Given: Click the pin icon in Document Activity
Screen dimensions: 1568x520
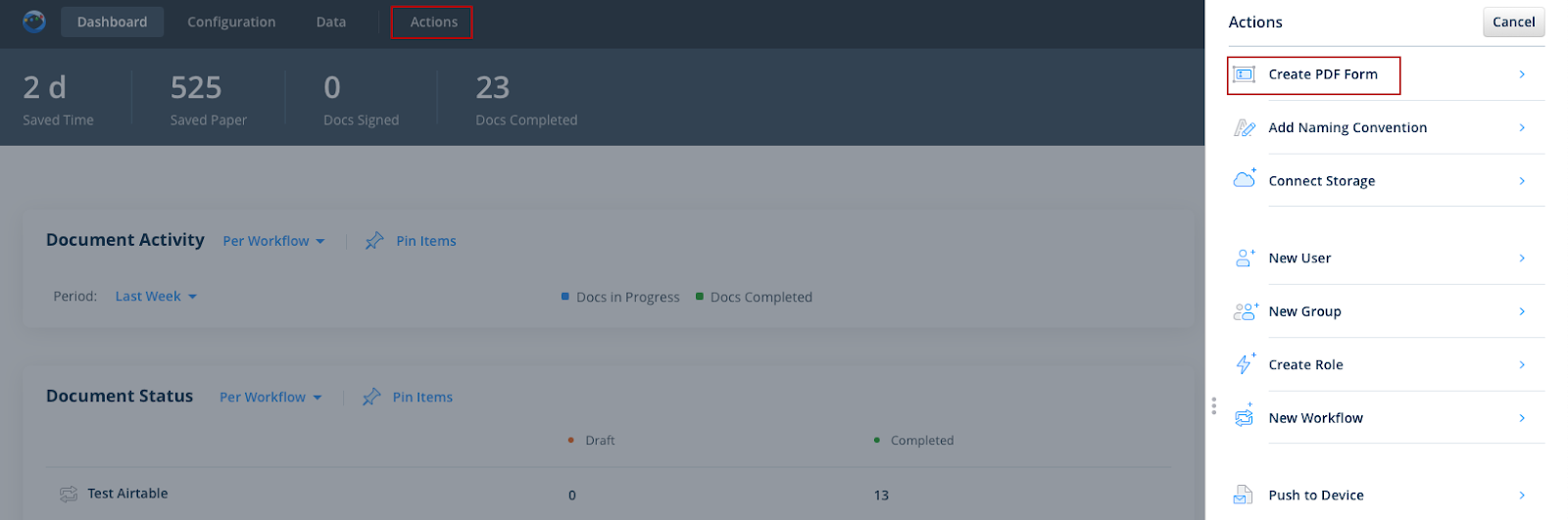Looking at the screenshot, I should click(x=374, y=241).
